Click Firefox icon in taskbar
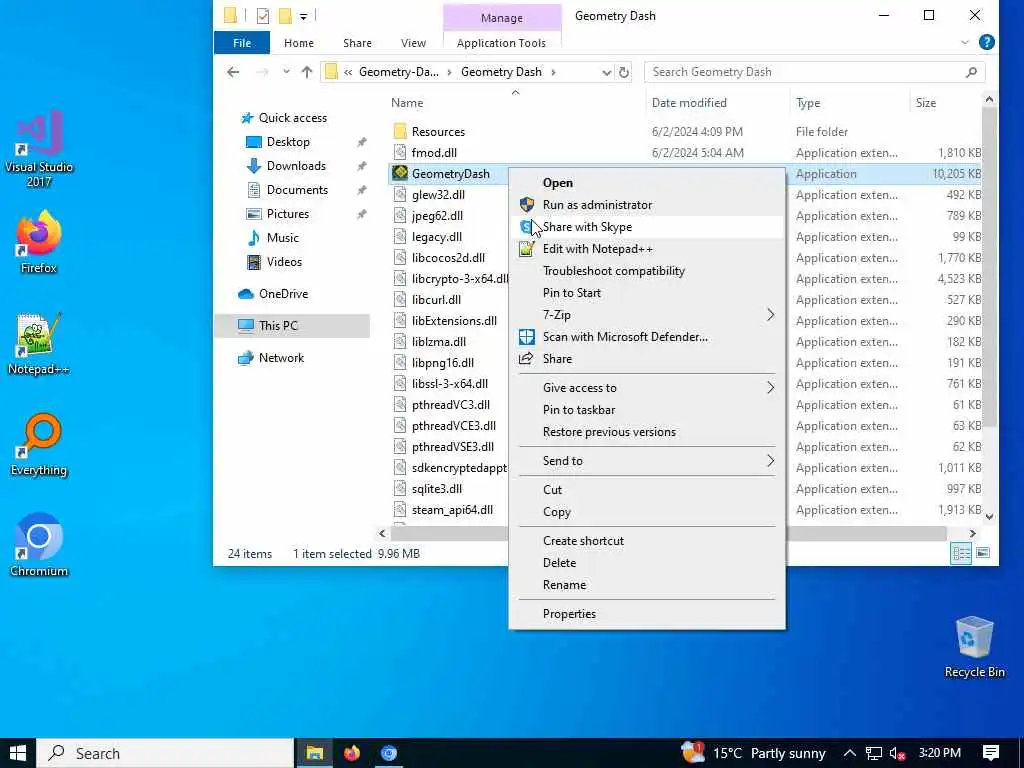Image resolution: width=1024 pixels, height=768 pixels. 352,753
